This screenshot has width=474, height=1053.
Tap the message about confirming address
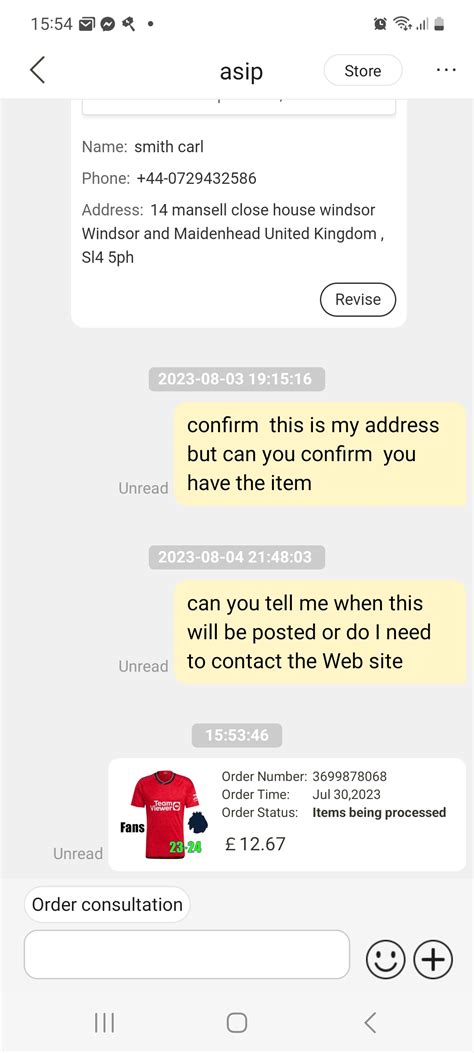pyautogui.click(x=320, y=454)
